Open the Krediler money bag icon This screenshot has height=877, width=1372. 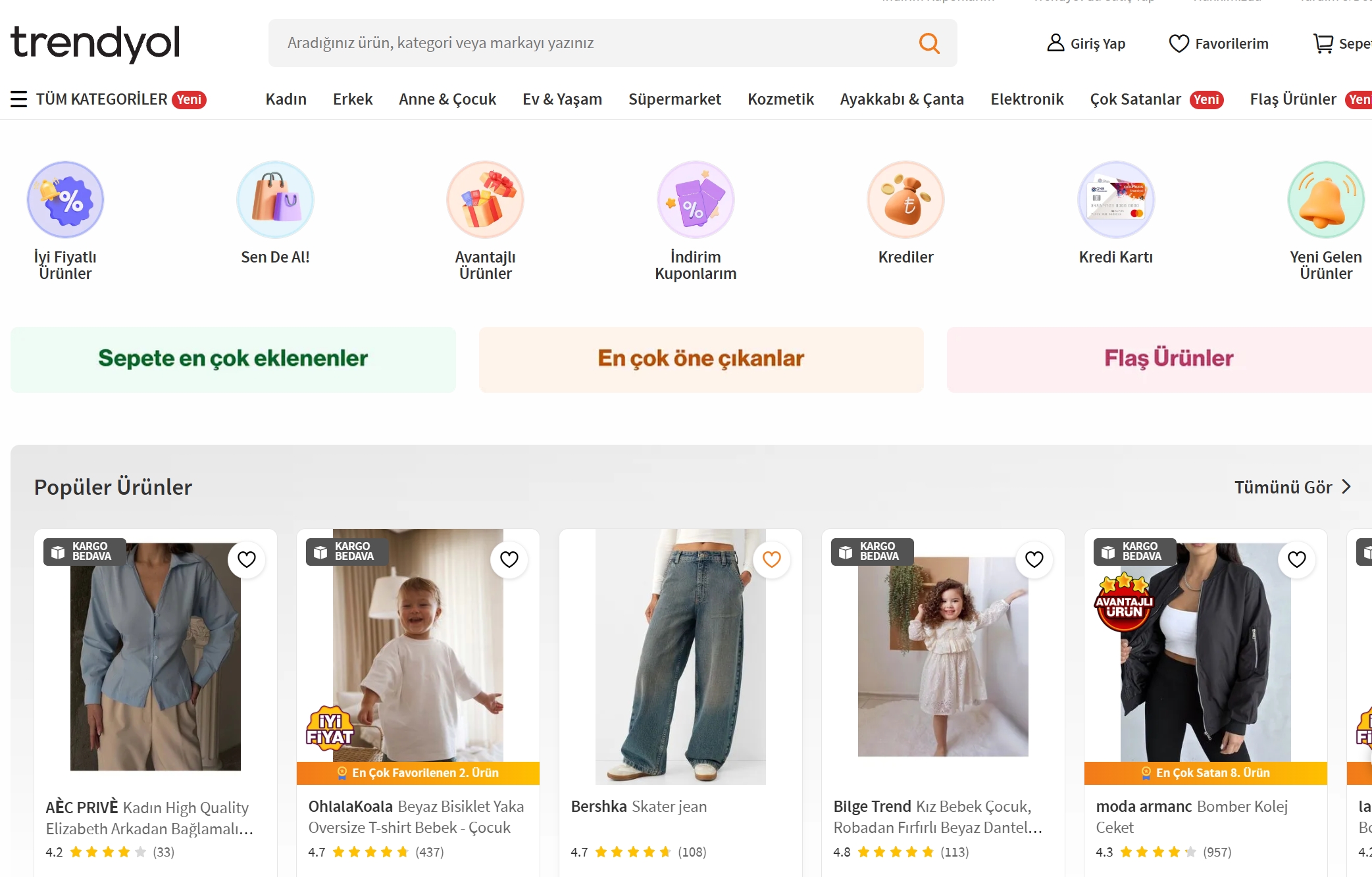(905, 200)
